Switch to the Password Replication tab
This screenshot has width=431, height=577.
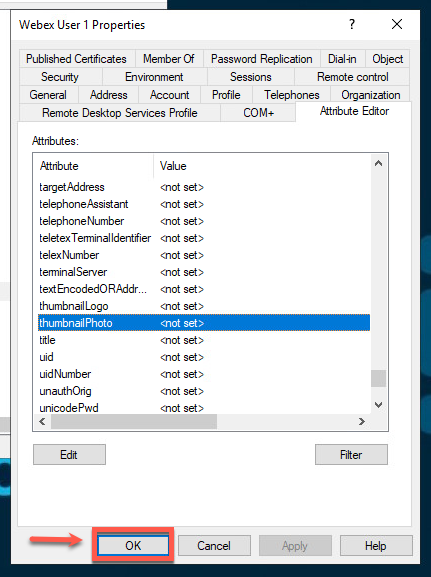tap(262, 59)
